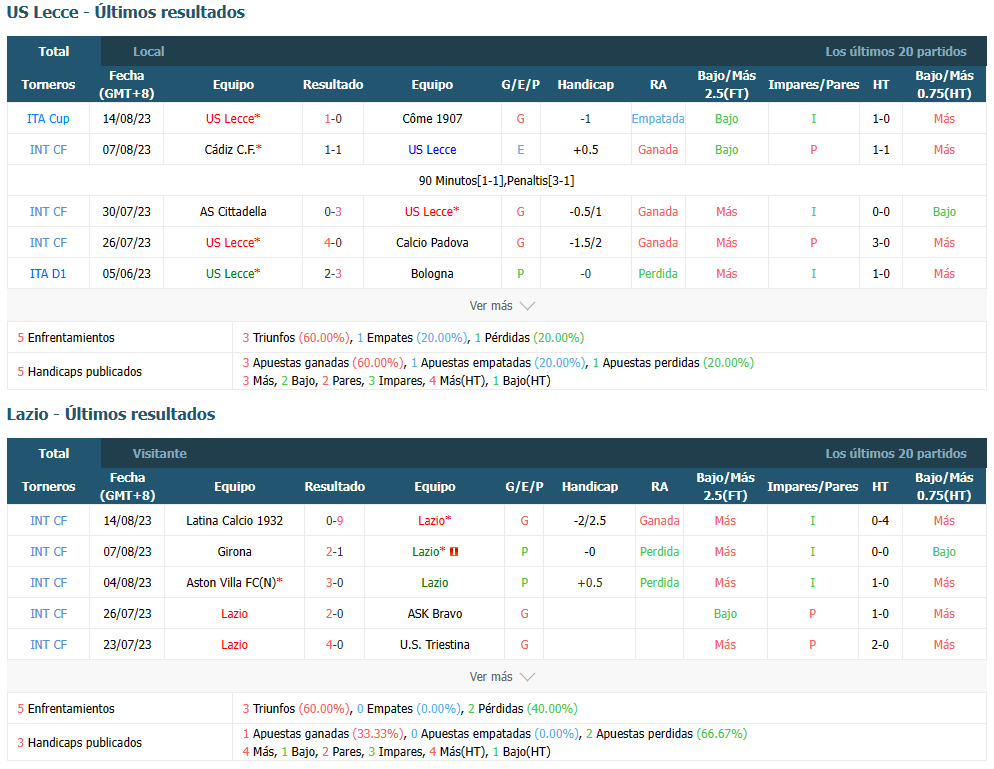Viewport: 994px width, 769px height.
Task: Open the ITA Cup tournament link
Action: [48, 119]
